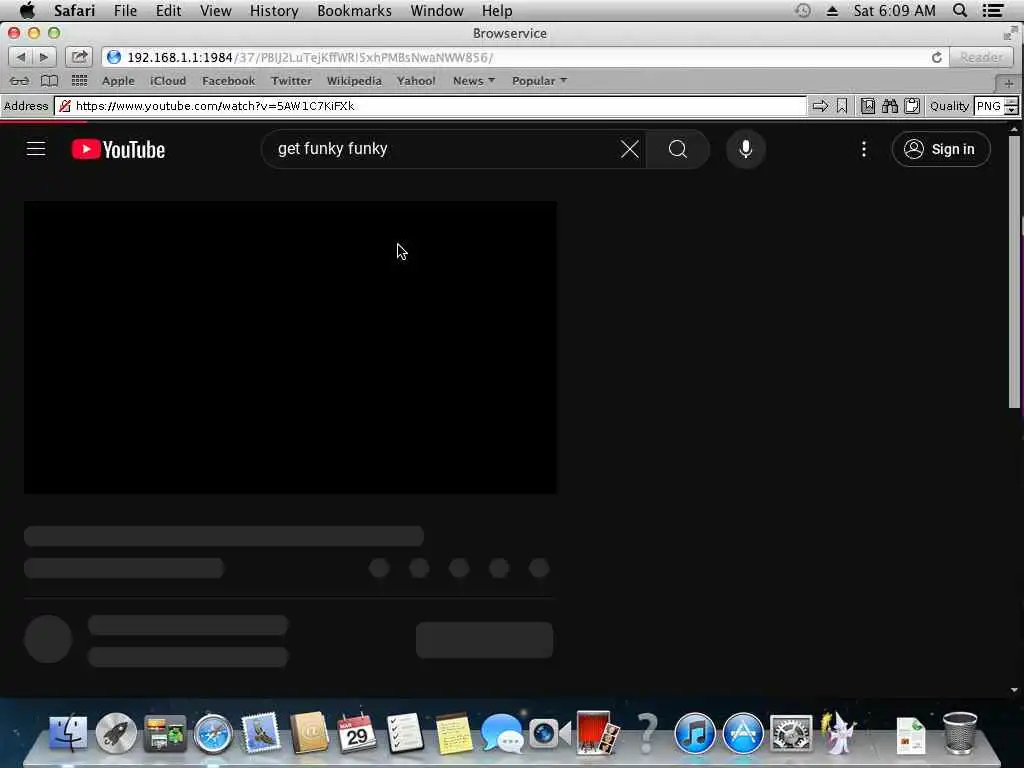Screen dimensions: 1024x768
Task: Open the View menu
Action: [x=216, y=10]
